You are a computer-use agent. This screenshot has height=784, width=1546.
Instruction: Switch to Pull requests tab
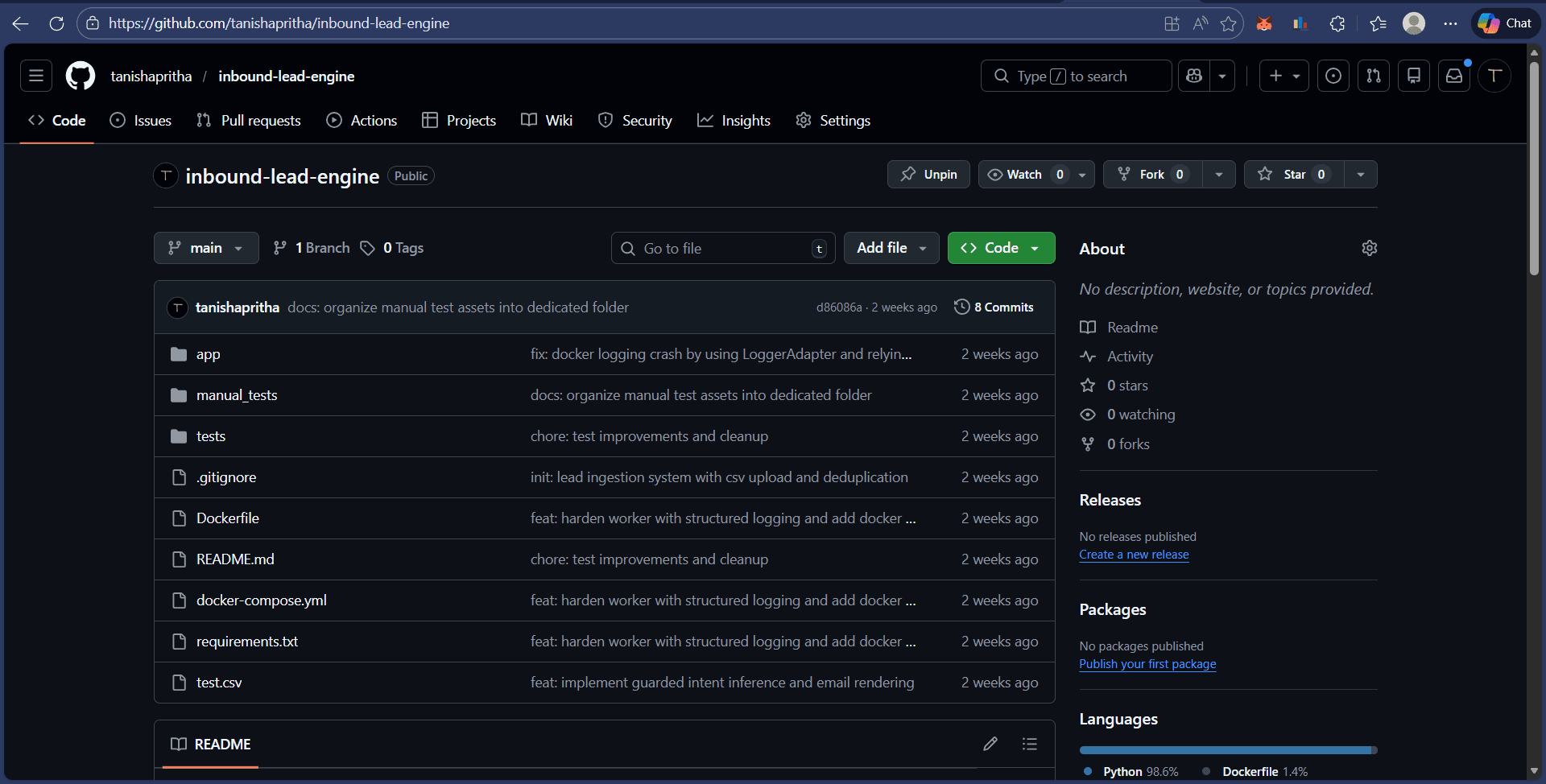click(x=249, y=121)
